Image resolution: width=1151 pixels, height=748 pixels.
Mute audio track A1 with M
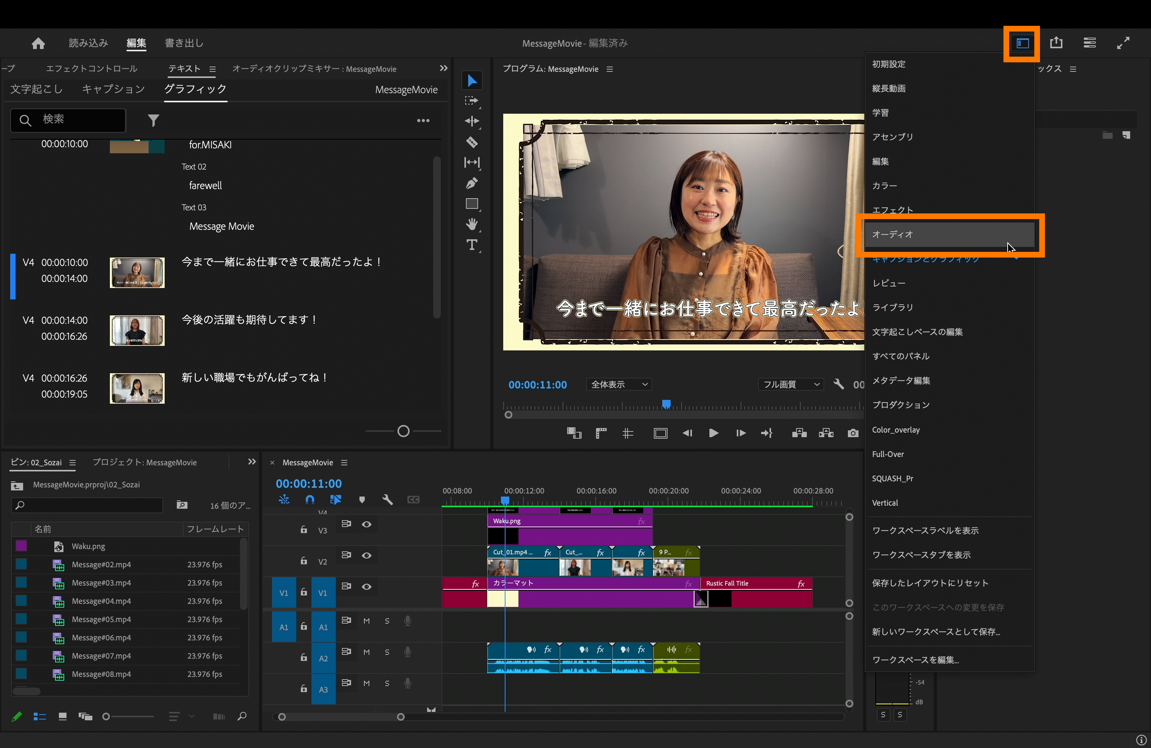pos(367,621)
